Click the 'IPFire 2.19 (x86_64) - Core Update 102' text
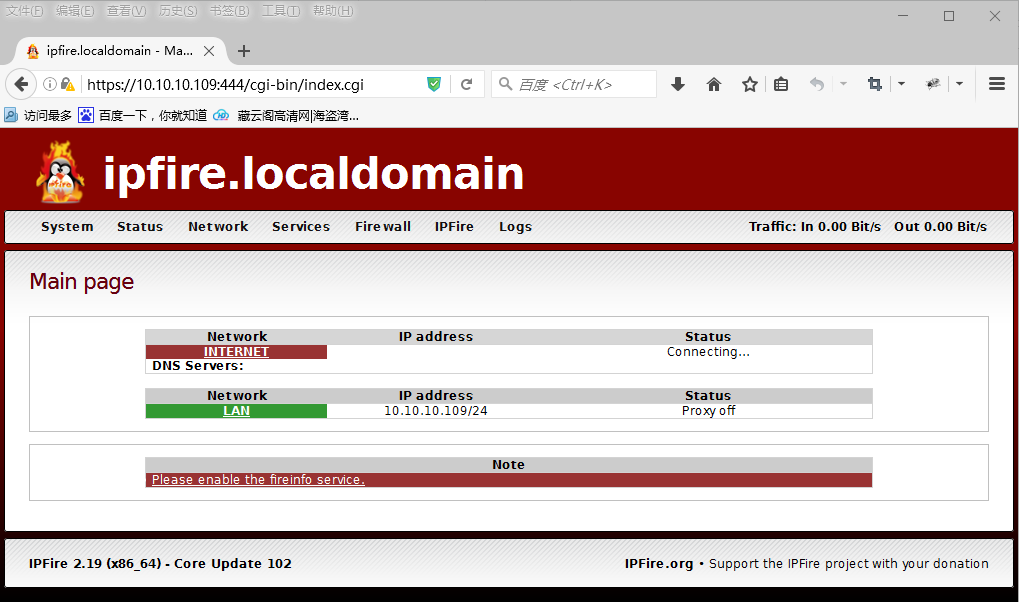This screenshot has width=1019, height=602. coord(160,564)
